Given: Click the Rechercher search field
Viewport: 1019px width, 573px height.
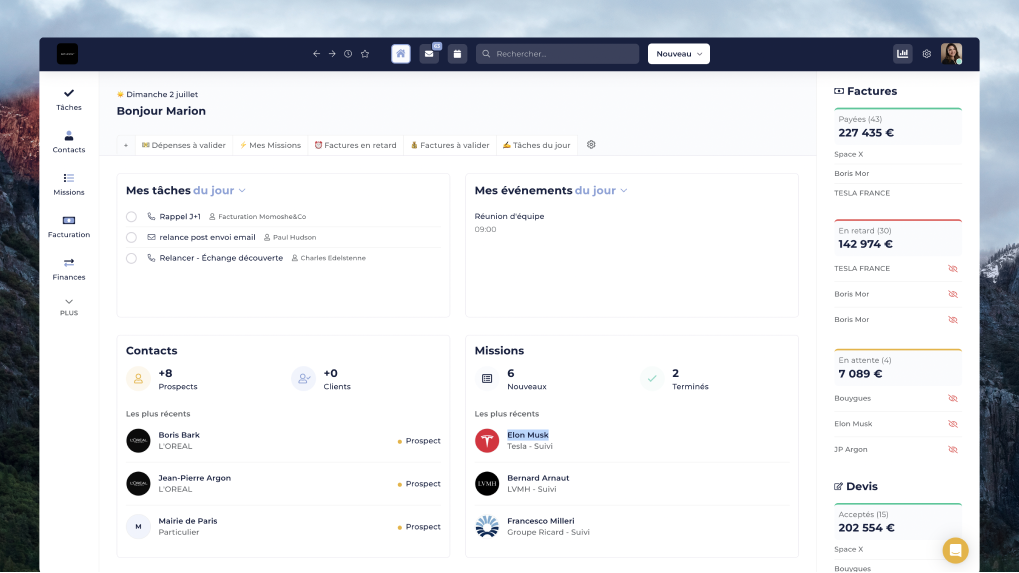Looking at the screenshot, I should [x=558, y=54].
